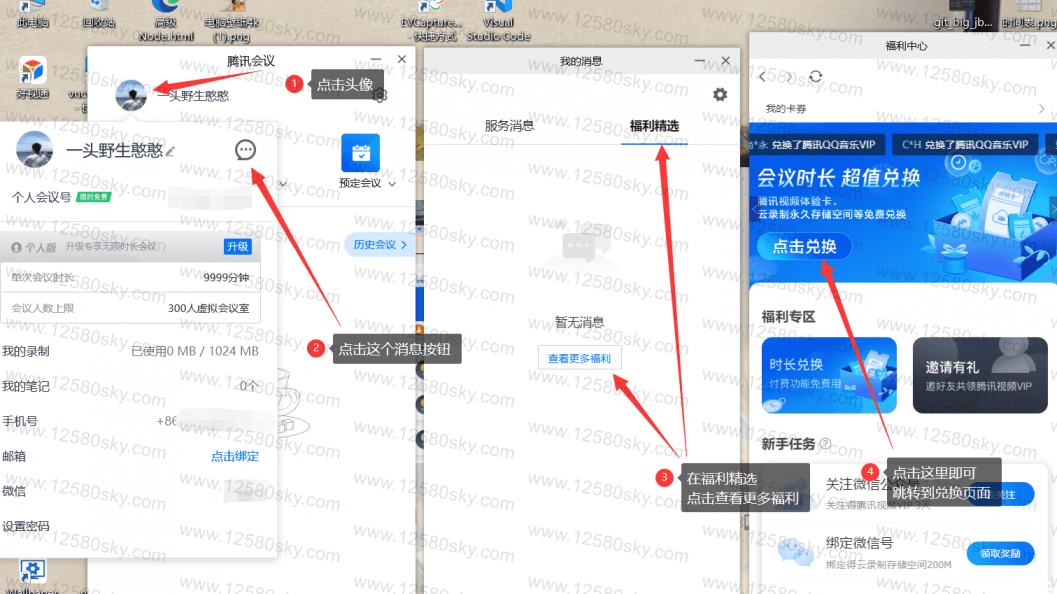
Task: Open 好视通 desktop icon
Action: point(32,79)
